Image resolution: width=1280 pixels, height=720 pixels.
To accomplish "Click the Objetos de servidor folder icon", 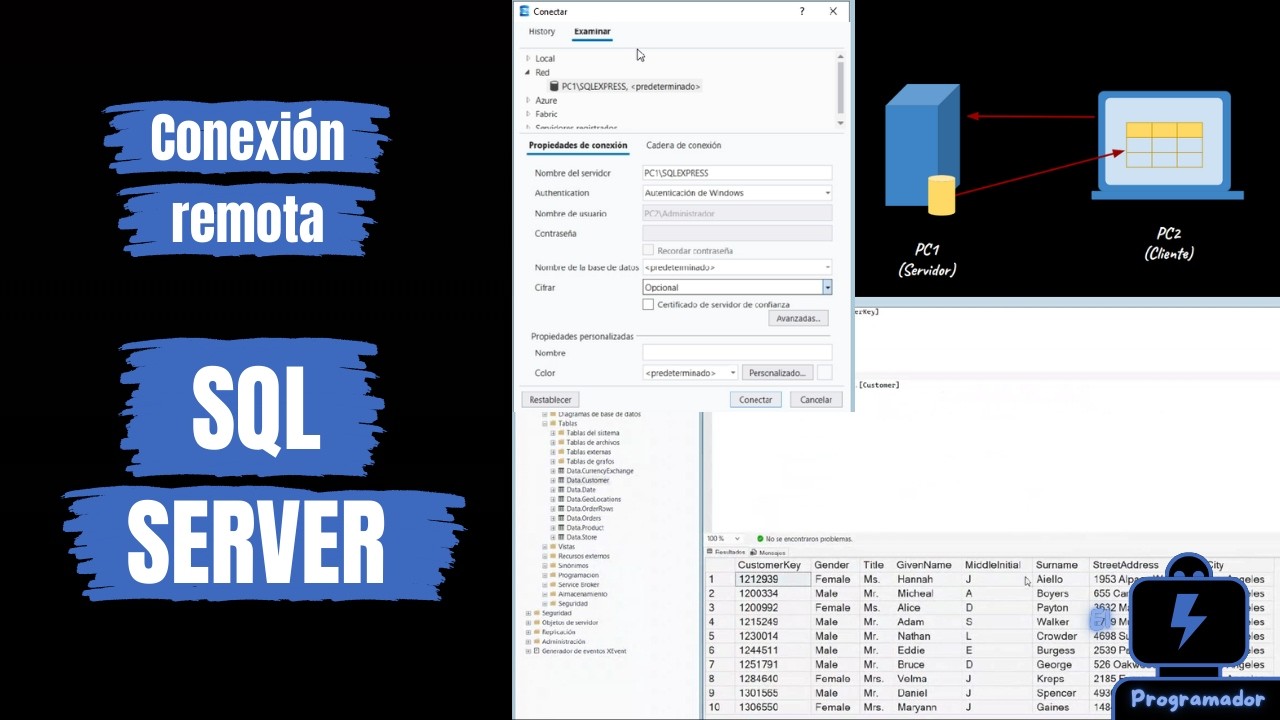I will pyautogui.click(x=537, y=623).
